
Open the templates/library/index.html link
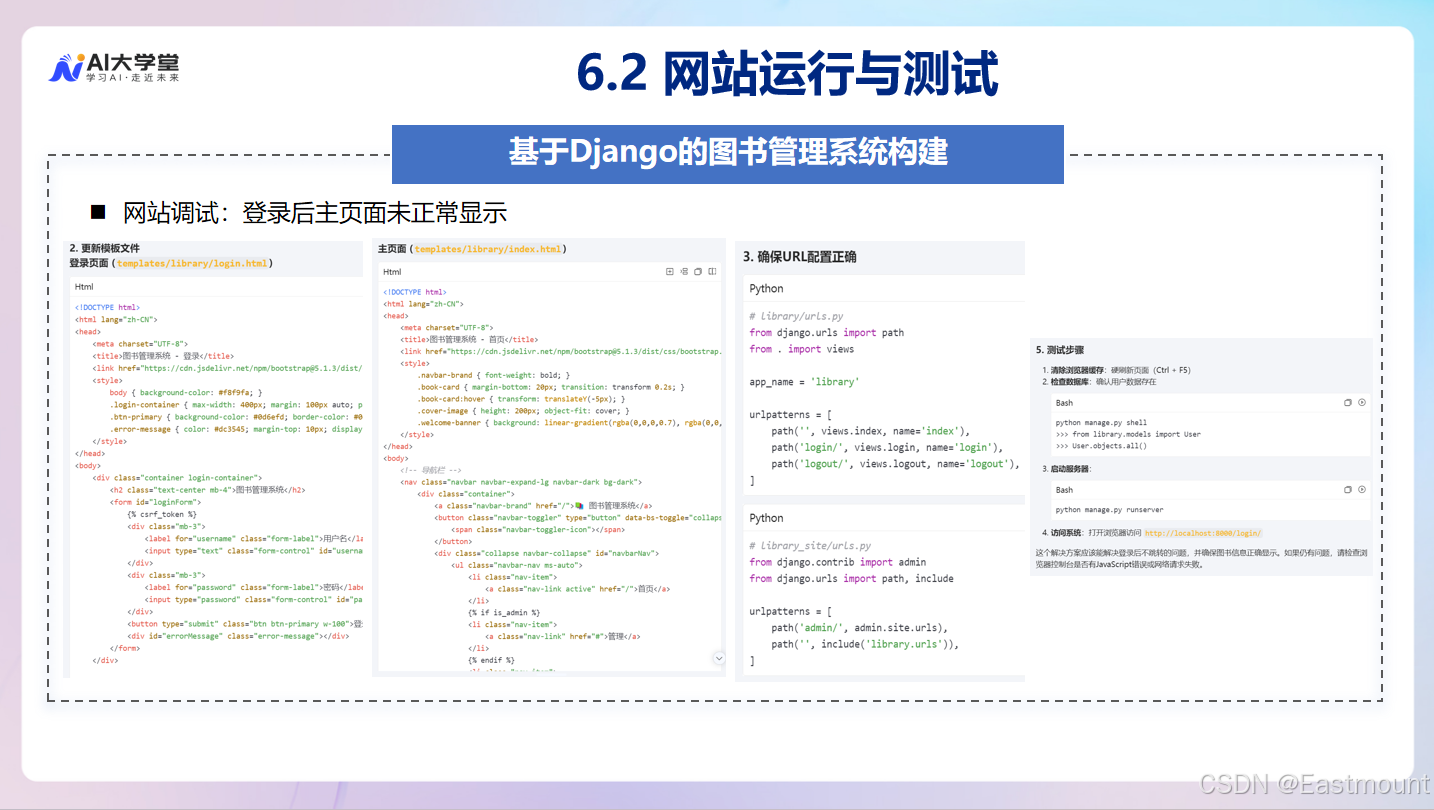(491, 248)
